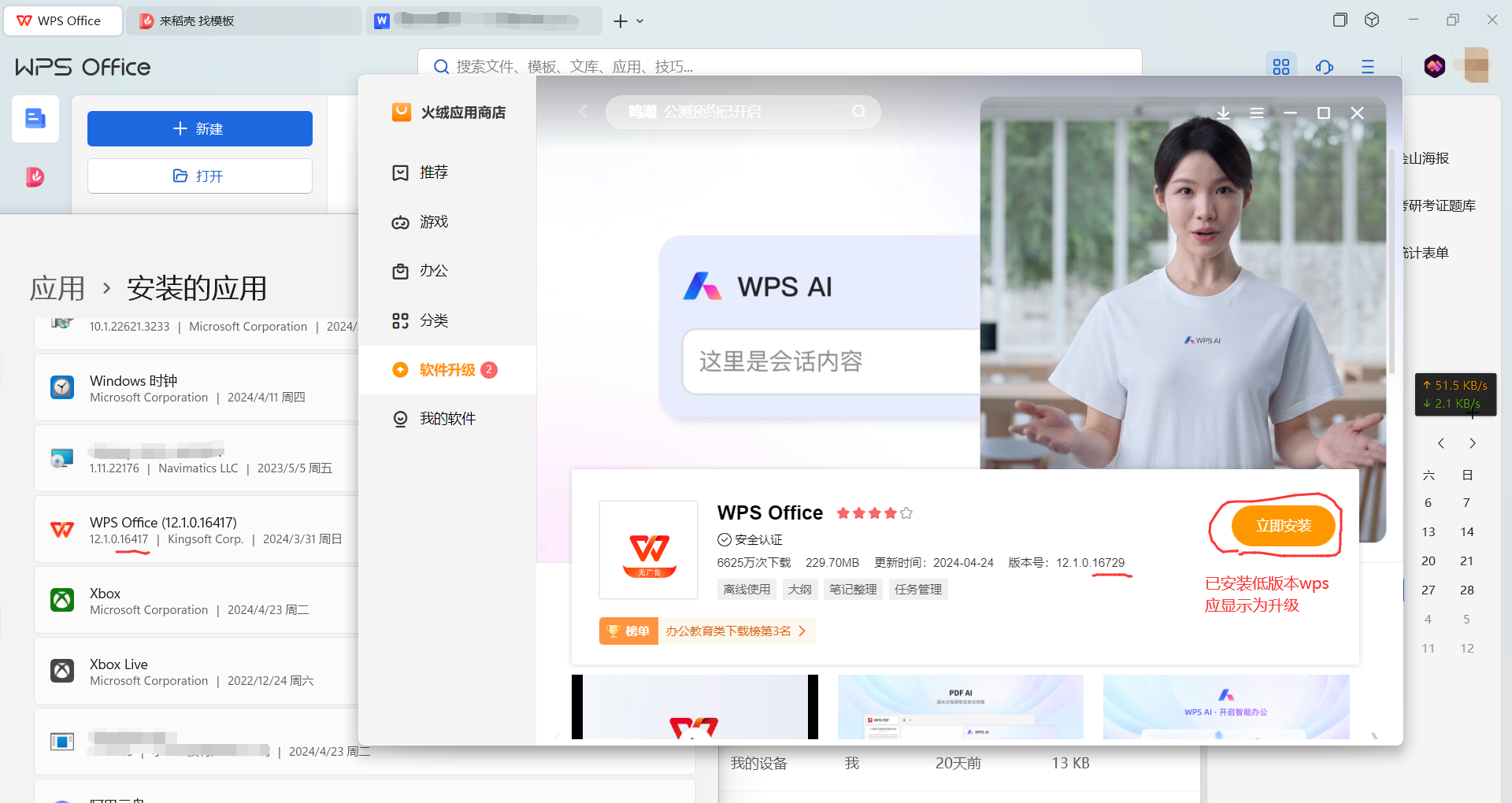Viewport: 1512px width, 803px height.
Task: Open the app store downloads icon
Action: [1223, 113]
